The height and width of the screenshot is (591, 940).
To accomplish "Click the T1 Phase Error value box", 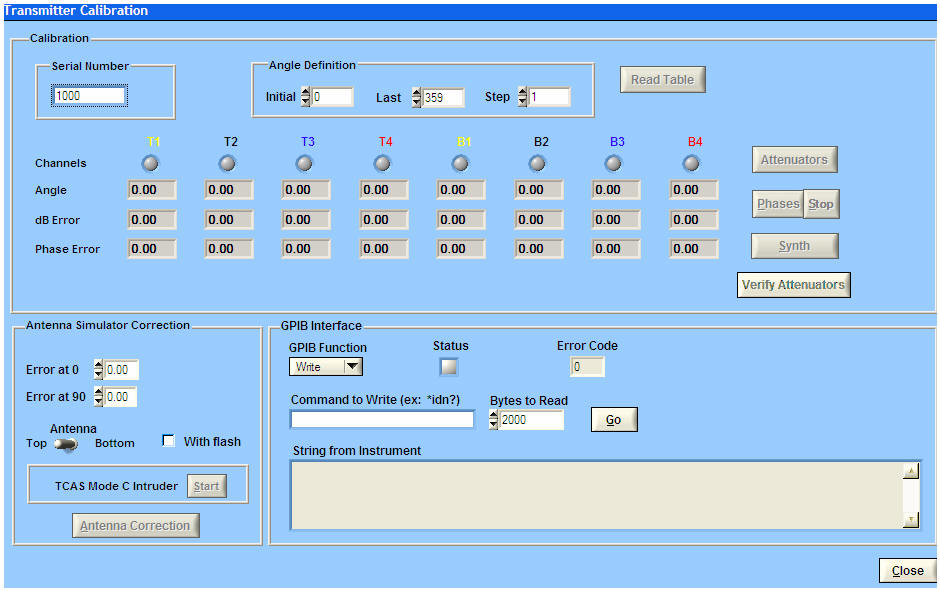I will coord(152,249).
